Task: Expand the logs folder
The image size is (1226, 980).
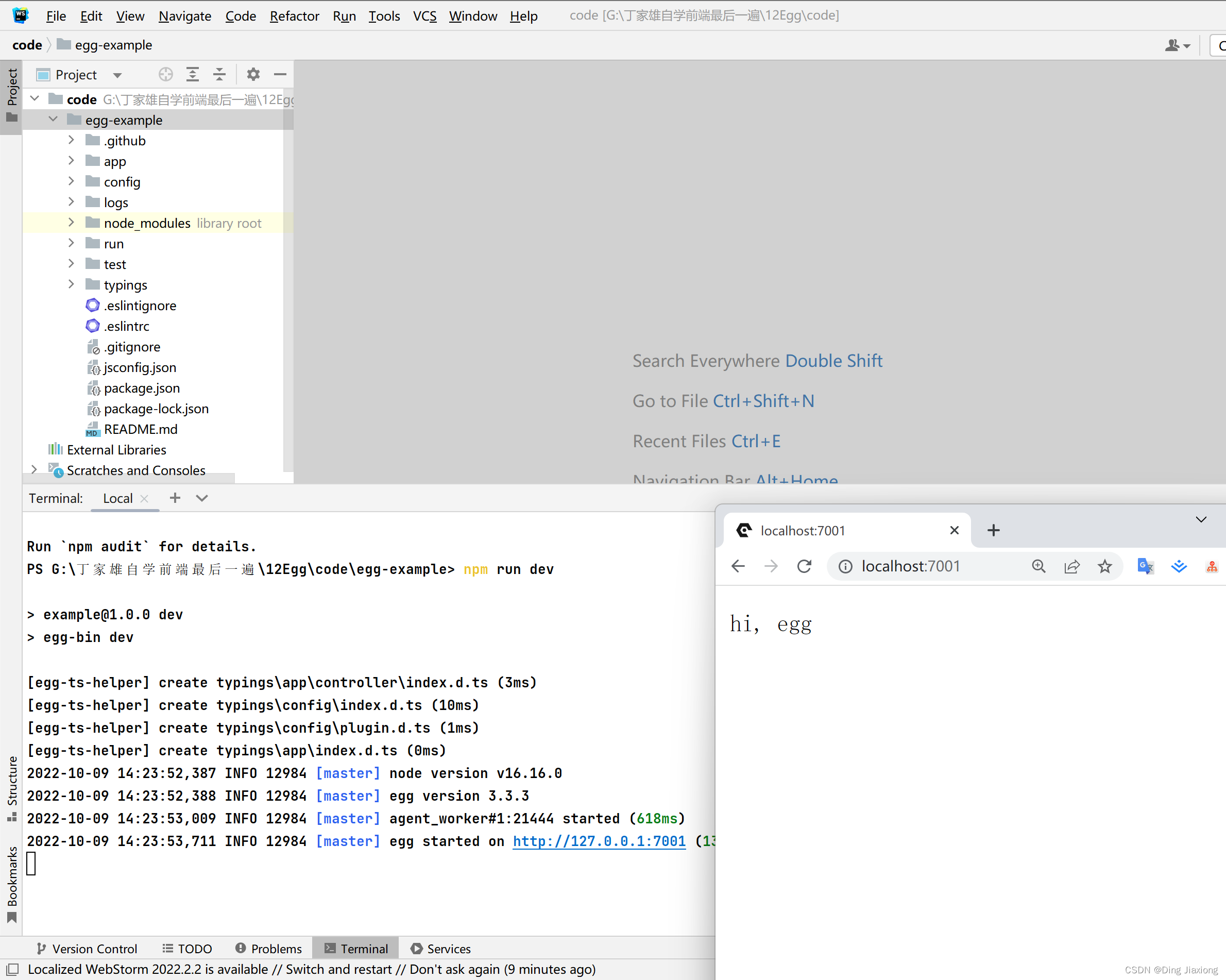Action: [71, 202]
